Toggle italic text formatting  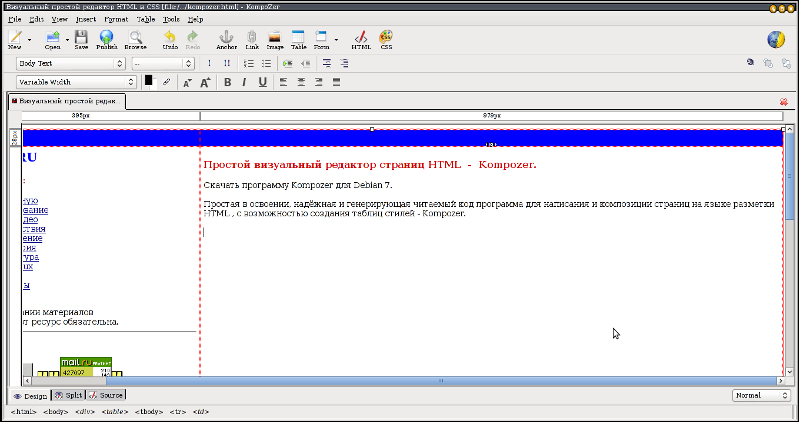(x=245, y=82)
